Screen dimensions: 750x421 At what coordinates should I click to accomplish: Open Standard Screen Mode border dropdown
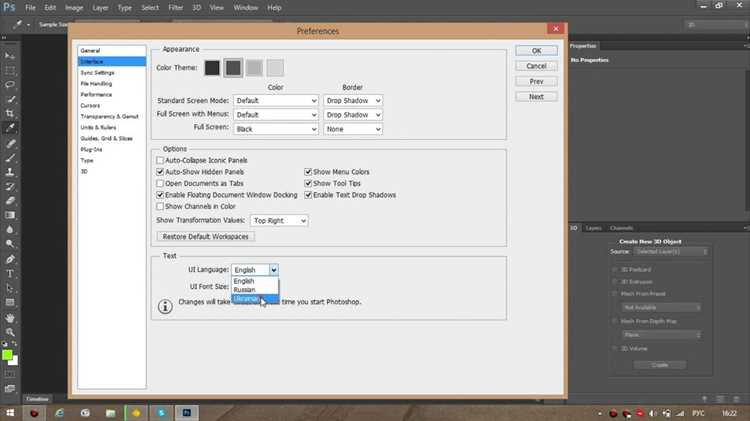(353, 100)
